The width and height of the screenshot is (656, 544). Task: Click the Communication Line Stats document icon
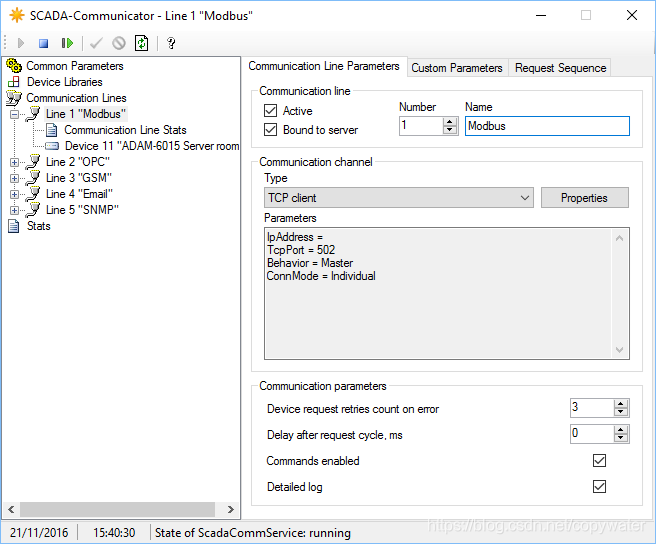click(51, 130)
